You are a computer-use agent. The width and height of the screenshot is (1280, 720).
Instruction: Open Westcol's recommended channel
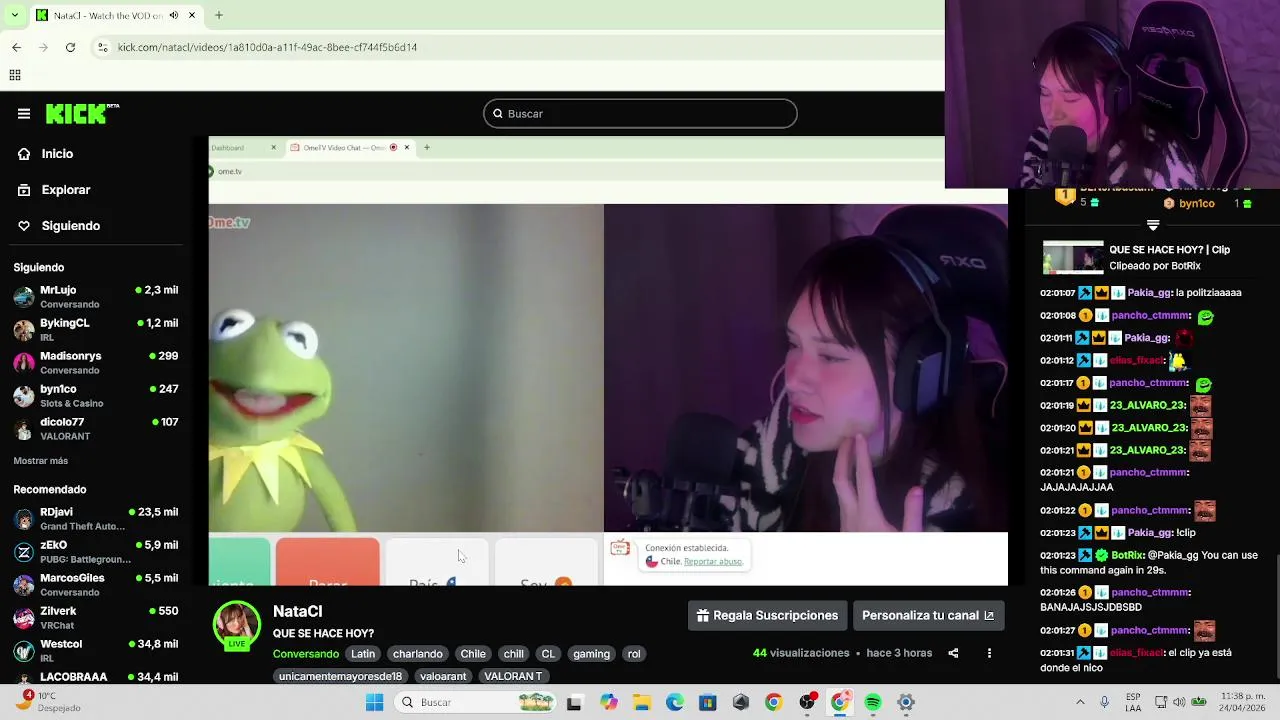click(96, 651)
